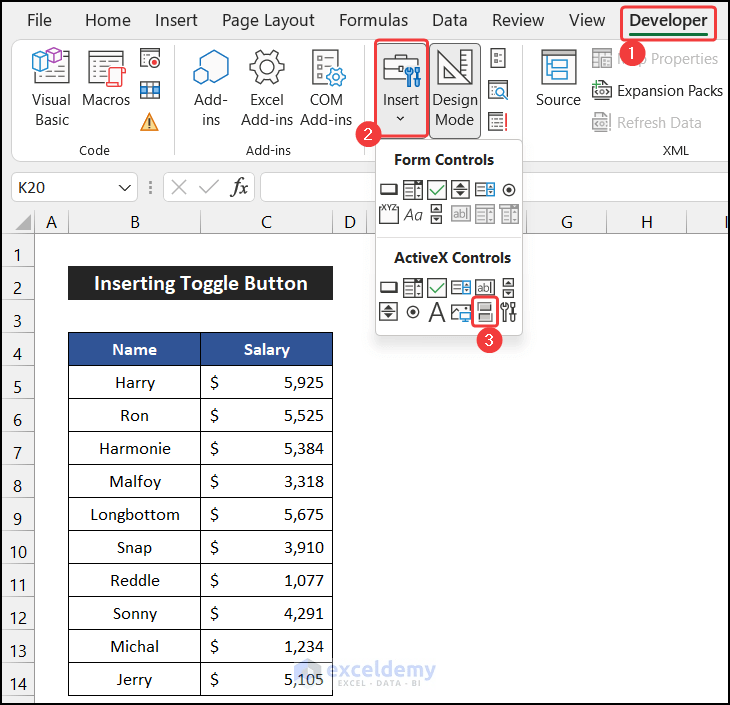The height and width of the screenshot is (705, 730).
Task: Click the formula bar Cancel X
Action: click(179, 188)
